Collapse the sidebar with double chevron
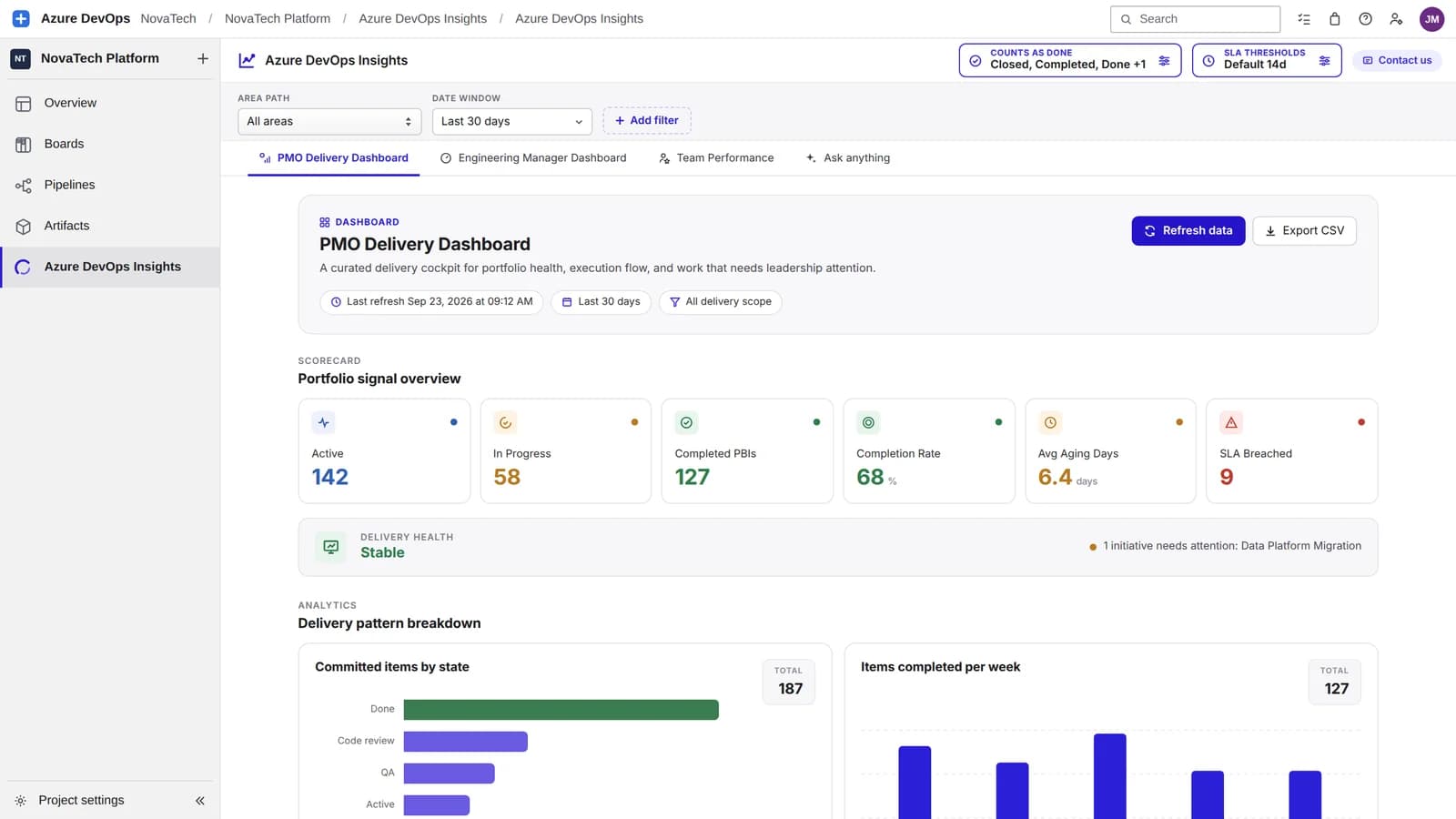This screenshot has width=1456, height=819. (200, 801)
